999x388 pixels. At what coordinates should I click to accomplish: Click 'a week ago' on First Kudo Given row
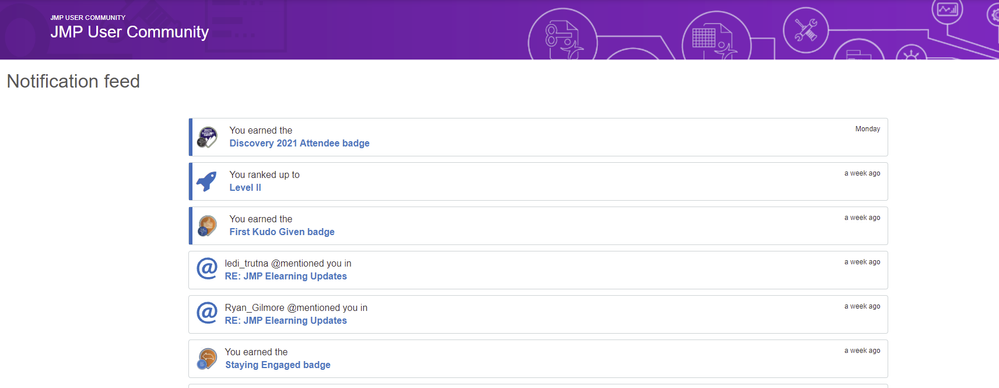click(x=863, y=217)
